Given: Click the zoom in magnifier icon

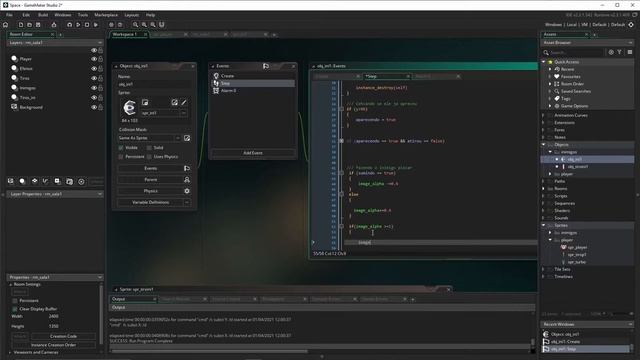Looking at the screenshot, I should coord(136,25).
